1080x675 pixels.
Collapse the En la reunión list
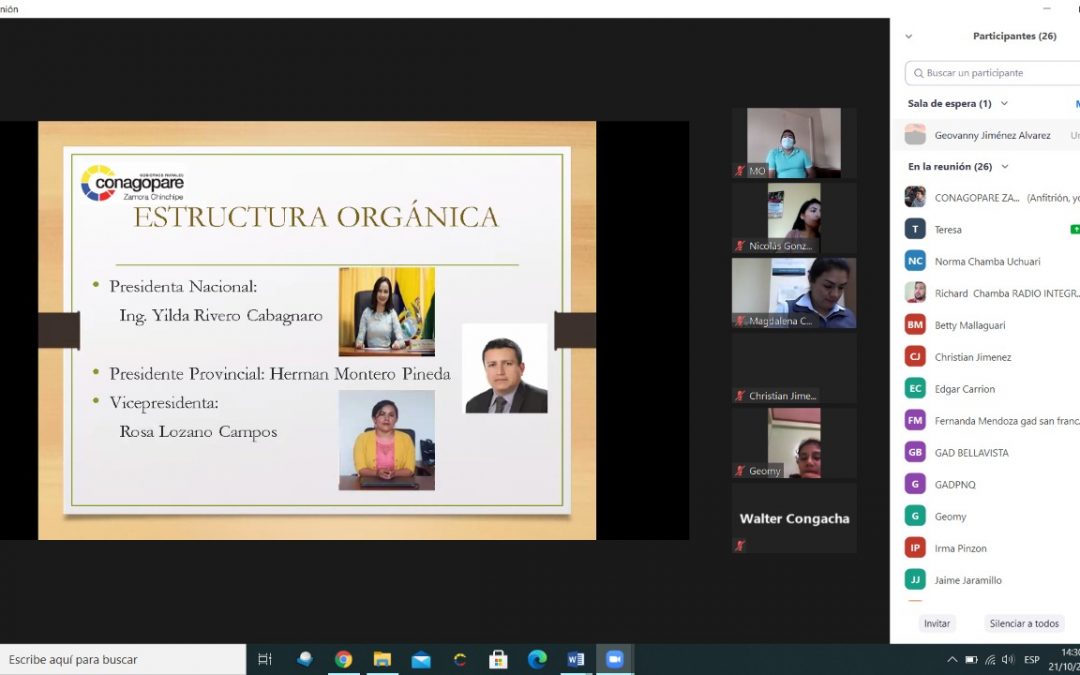1005,167
